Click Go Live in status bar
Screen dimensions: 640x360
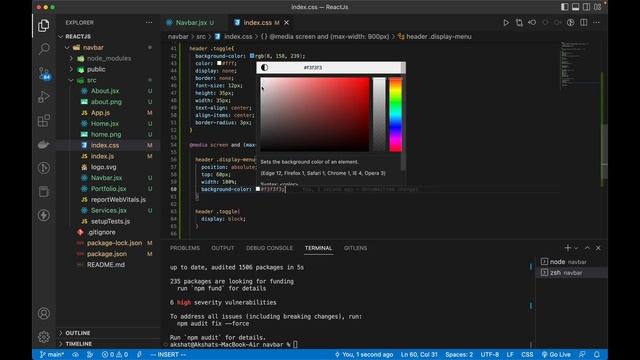[x=556, y=354]
